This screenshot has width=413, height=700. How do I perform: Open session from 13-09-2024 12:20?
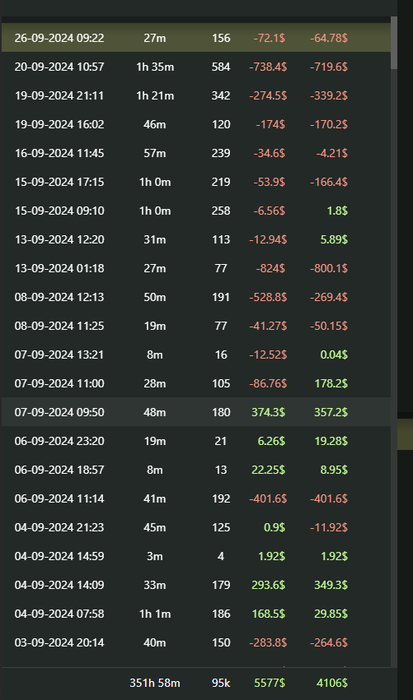click(x=196, y=240)
